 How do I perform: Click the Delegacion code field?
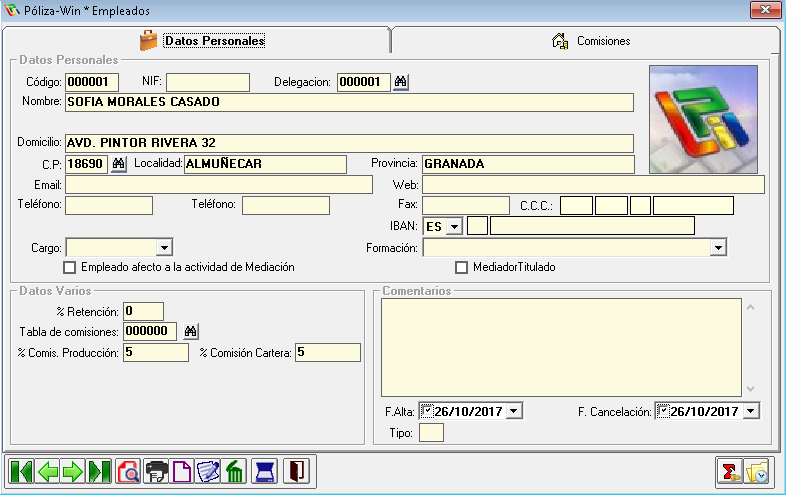coord(364,82)
